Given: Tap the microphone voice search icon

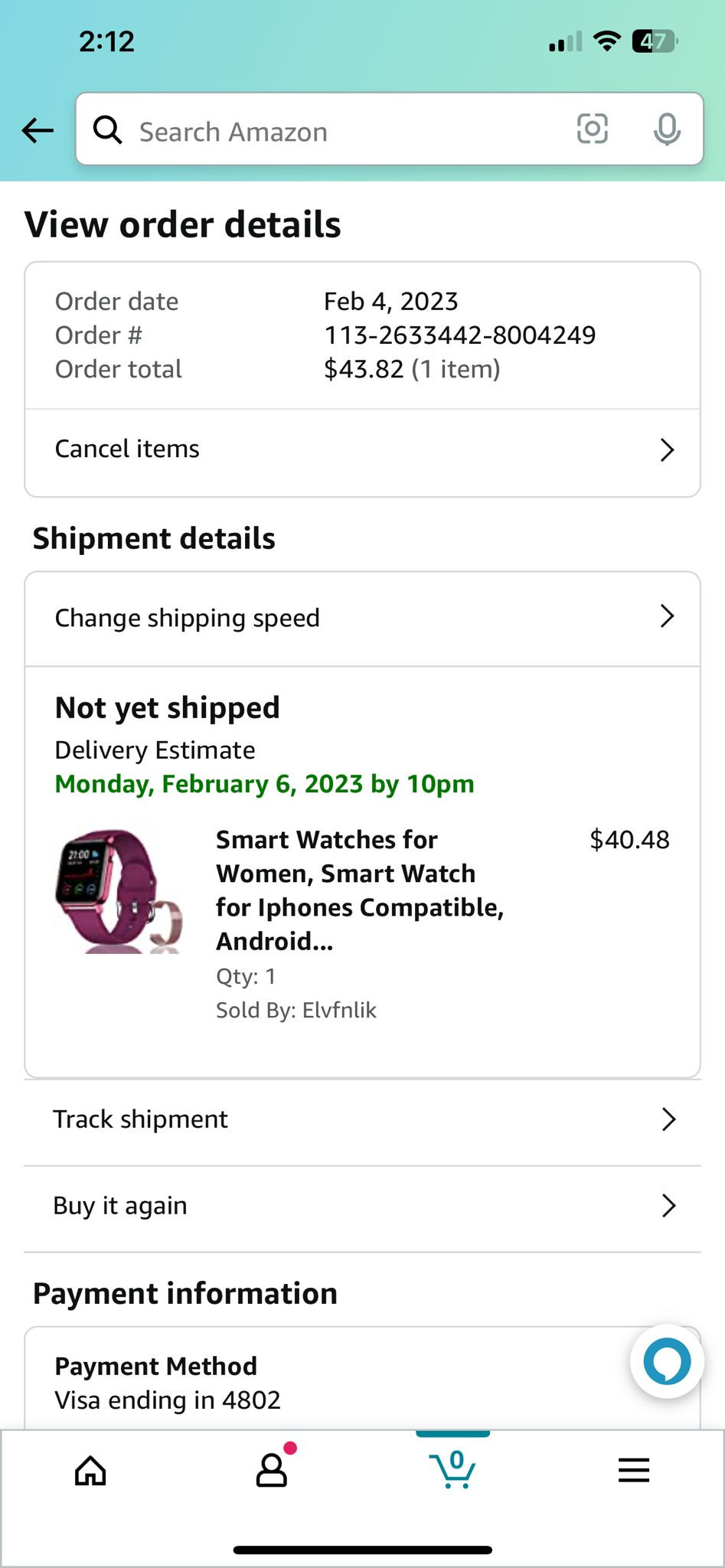Looking at the screenshot, I should click(x=666, y=129).
